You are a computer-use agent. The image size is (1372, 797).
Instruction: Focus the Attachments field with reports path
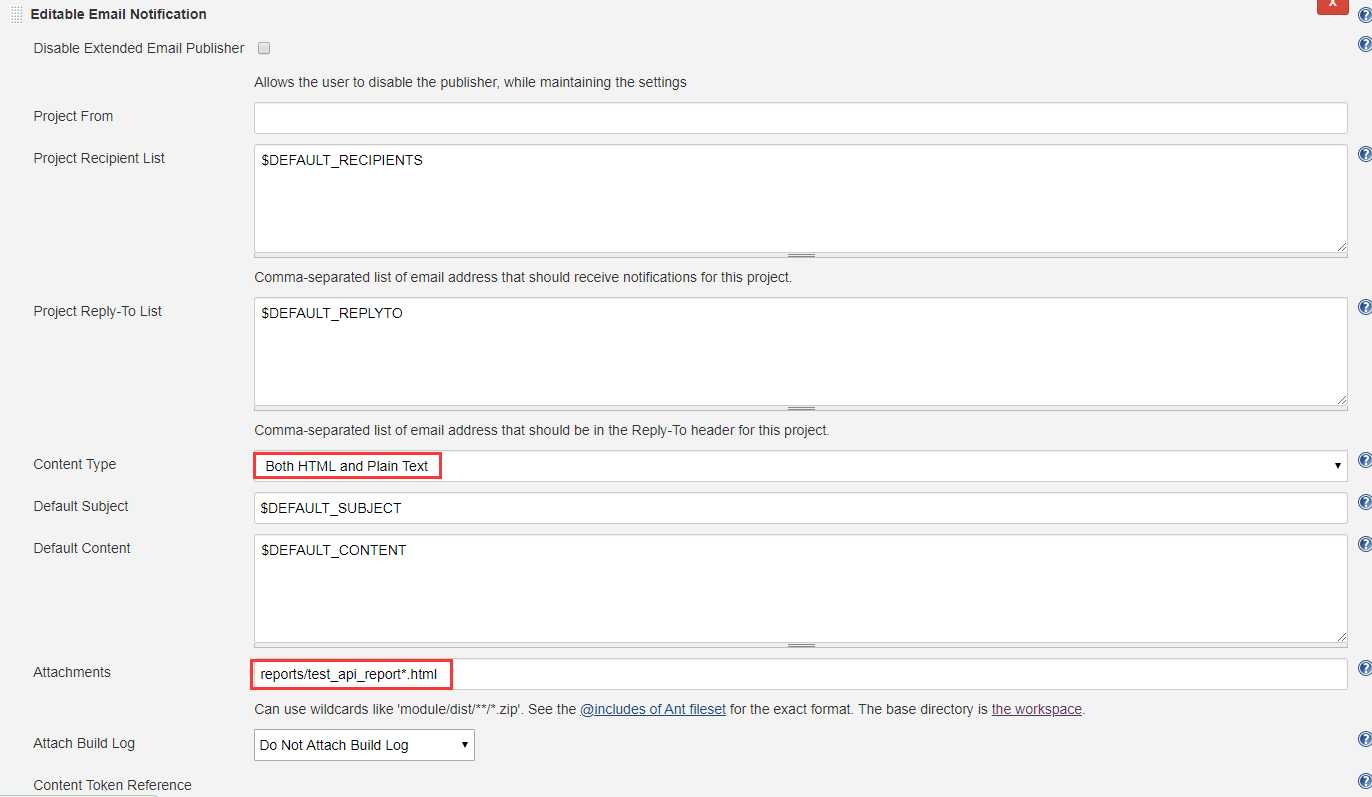[800, 674]
